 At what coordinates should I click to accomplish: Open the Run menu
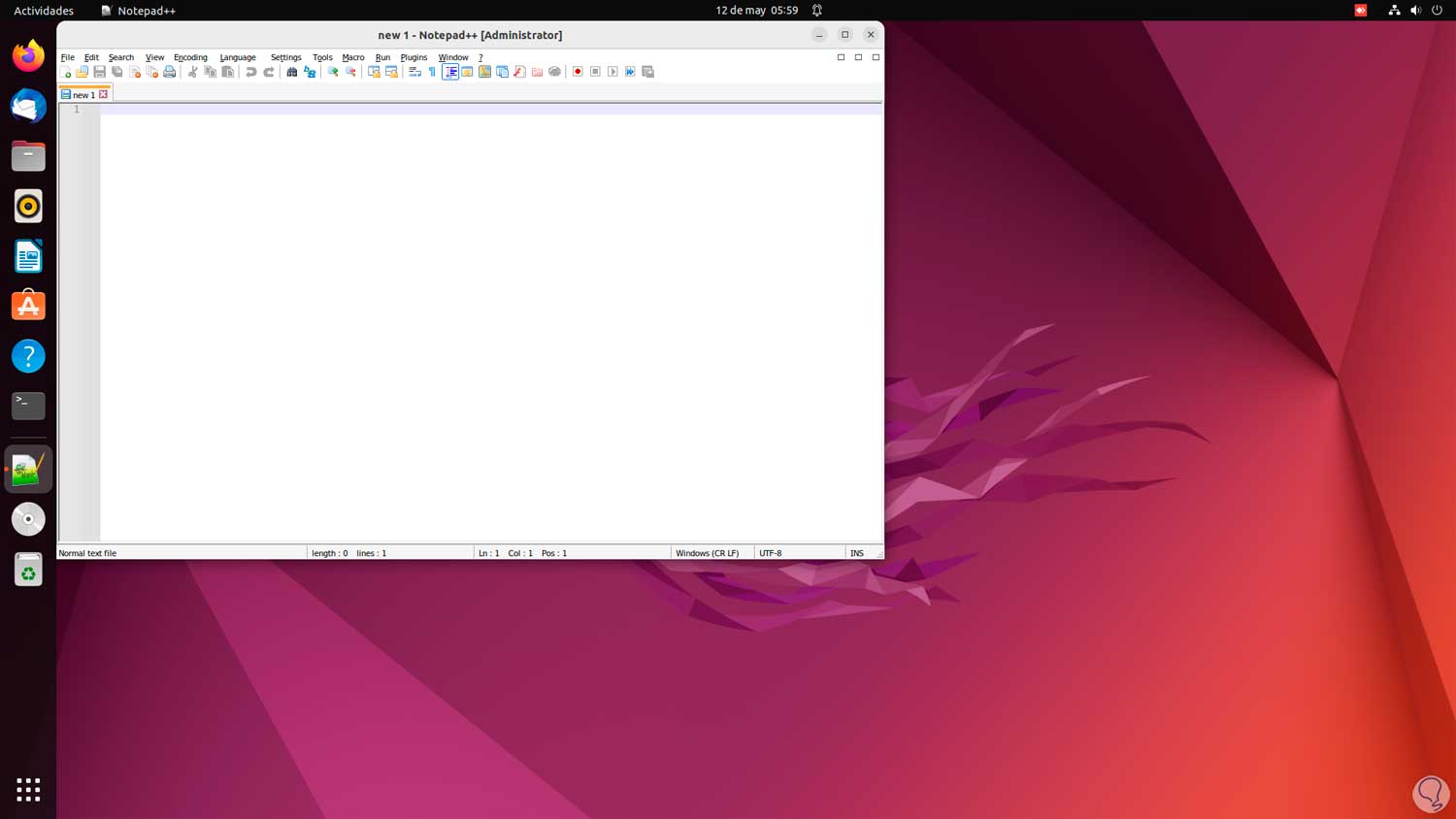pyautogui.click(x=382, y=57)
